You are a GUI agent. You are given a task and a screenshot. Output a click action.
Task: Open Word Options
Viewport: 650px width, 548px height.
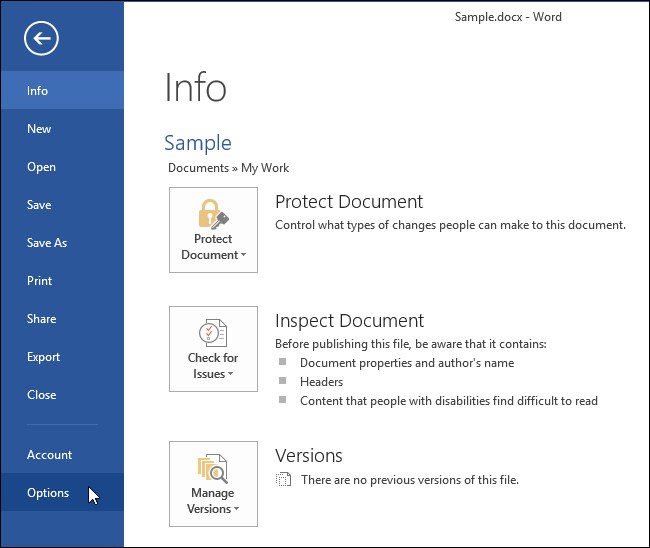[x=48, y=493]
